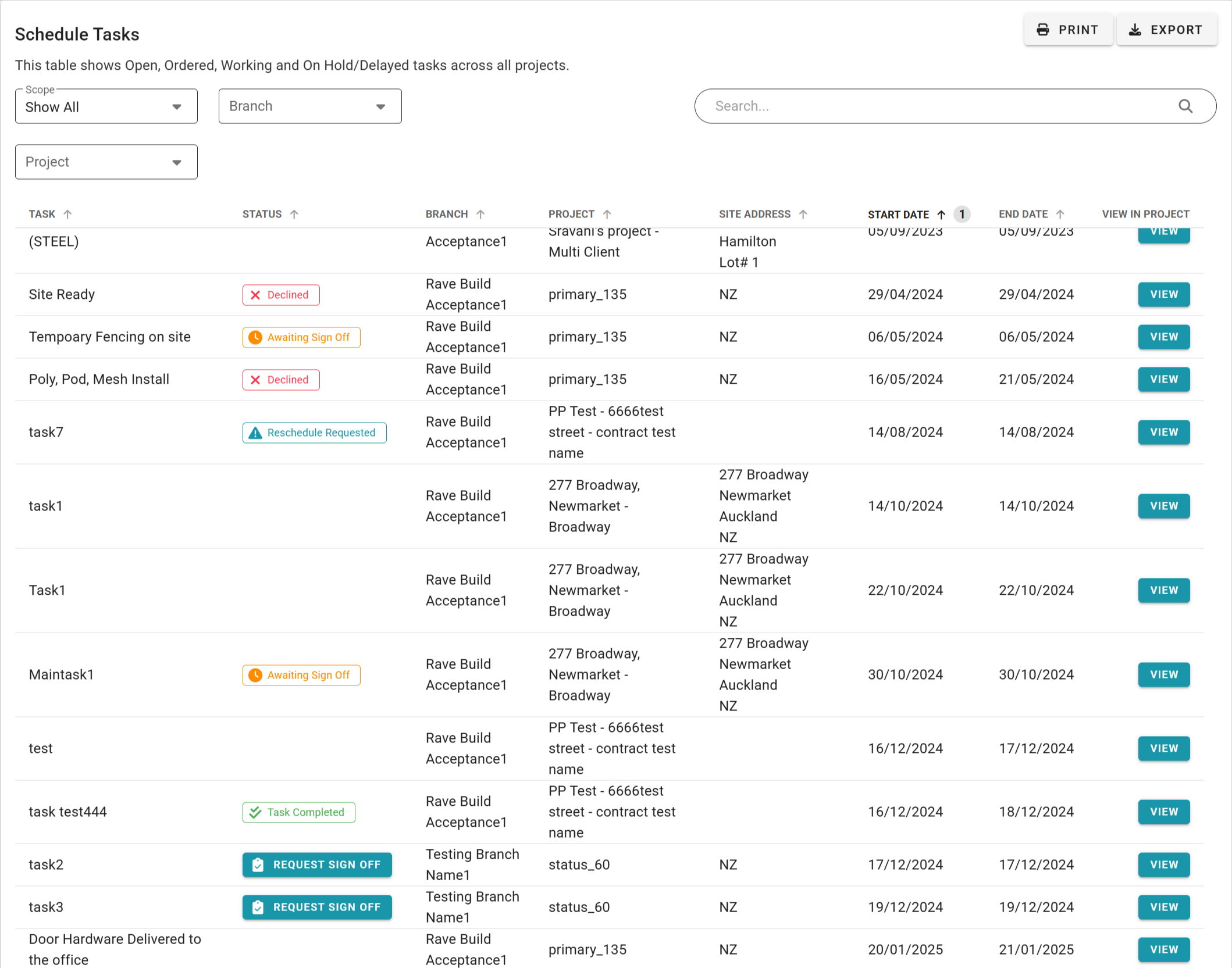
Task: Click end date 18/12/2024
Action: click(x=1036, y=812)
